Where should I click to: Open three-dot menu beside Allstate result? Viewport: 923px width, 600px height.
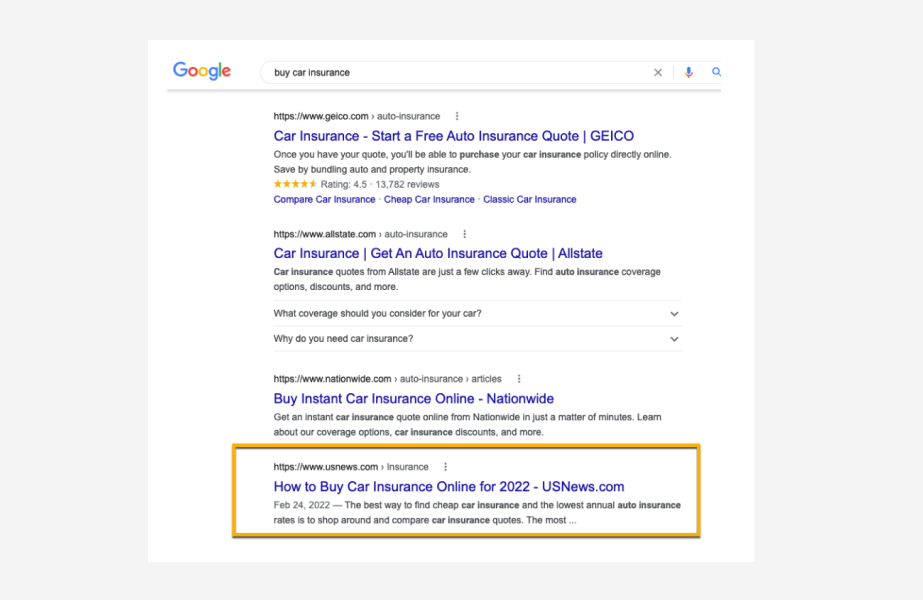(x=464, y=234)
